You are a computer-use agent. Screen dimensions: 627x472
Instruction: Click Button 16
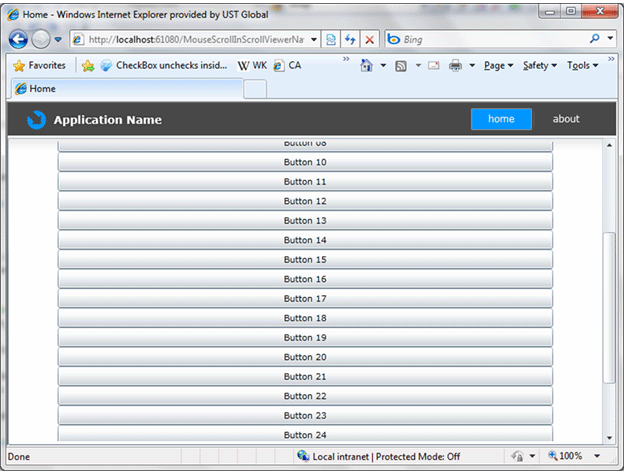305,279
